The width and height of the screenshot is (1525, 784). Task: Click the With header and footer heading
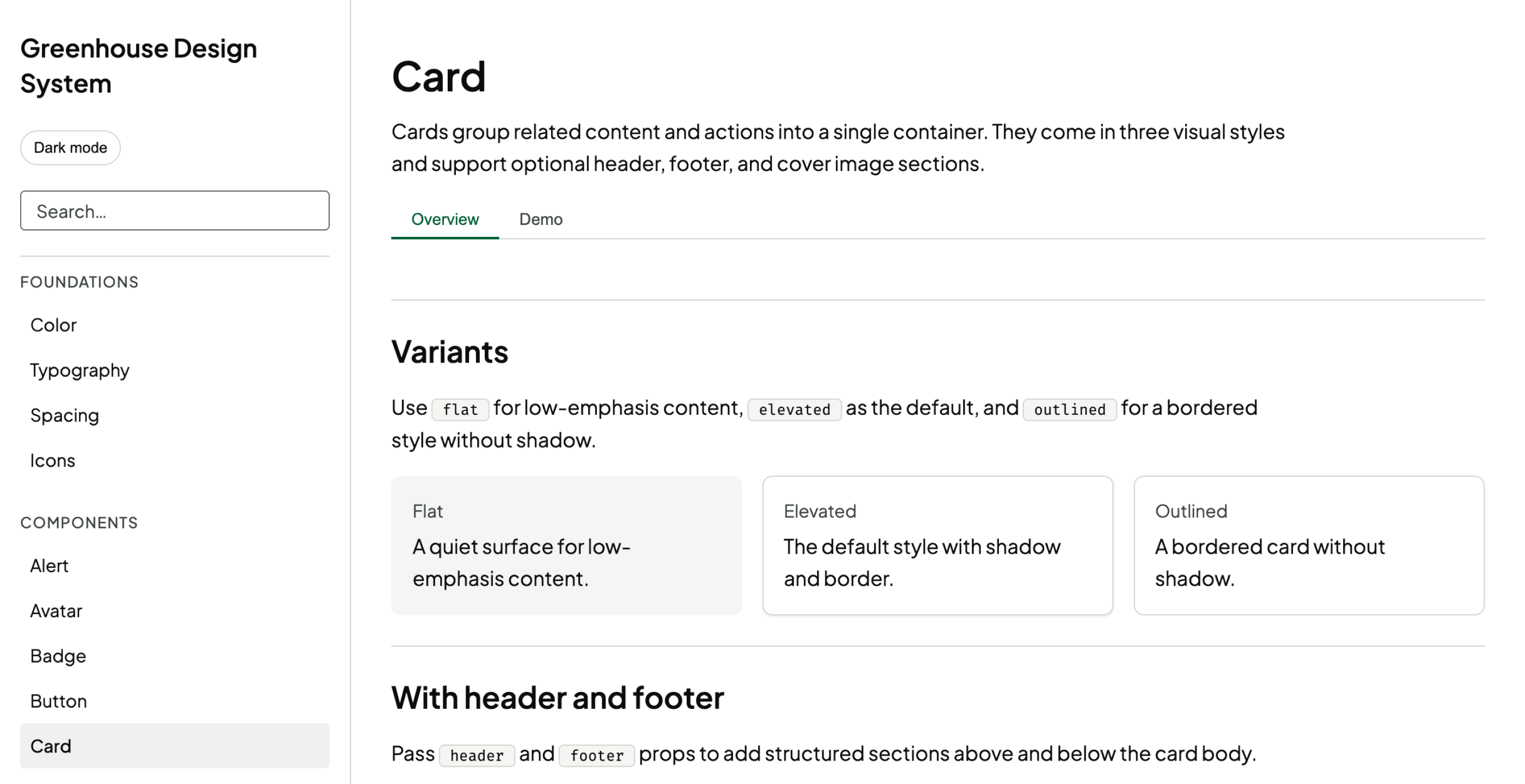558,697
